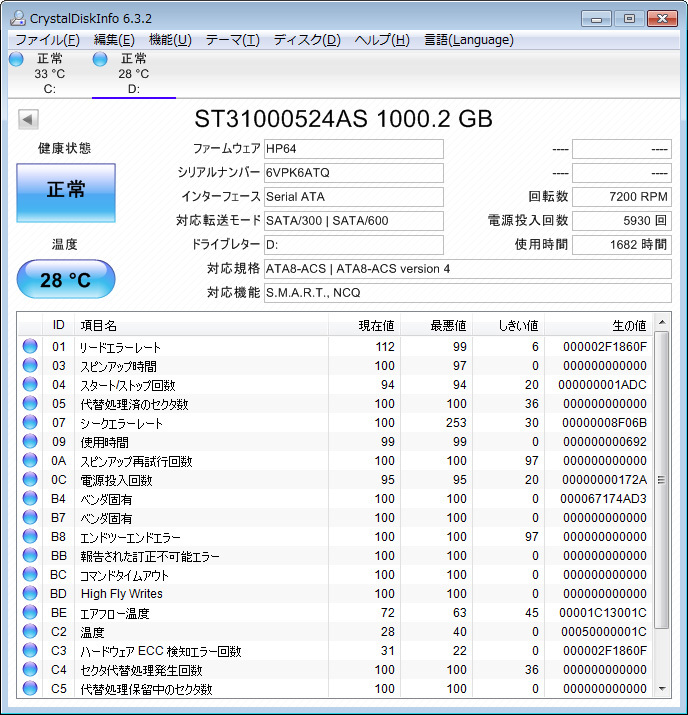Click status orb of スピンアップ再試行回数 row
The width and height of the screenshot is (688, 715).
30,460
